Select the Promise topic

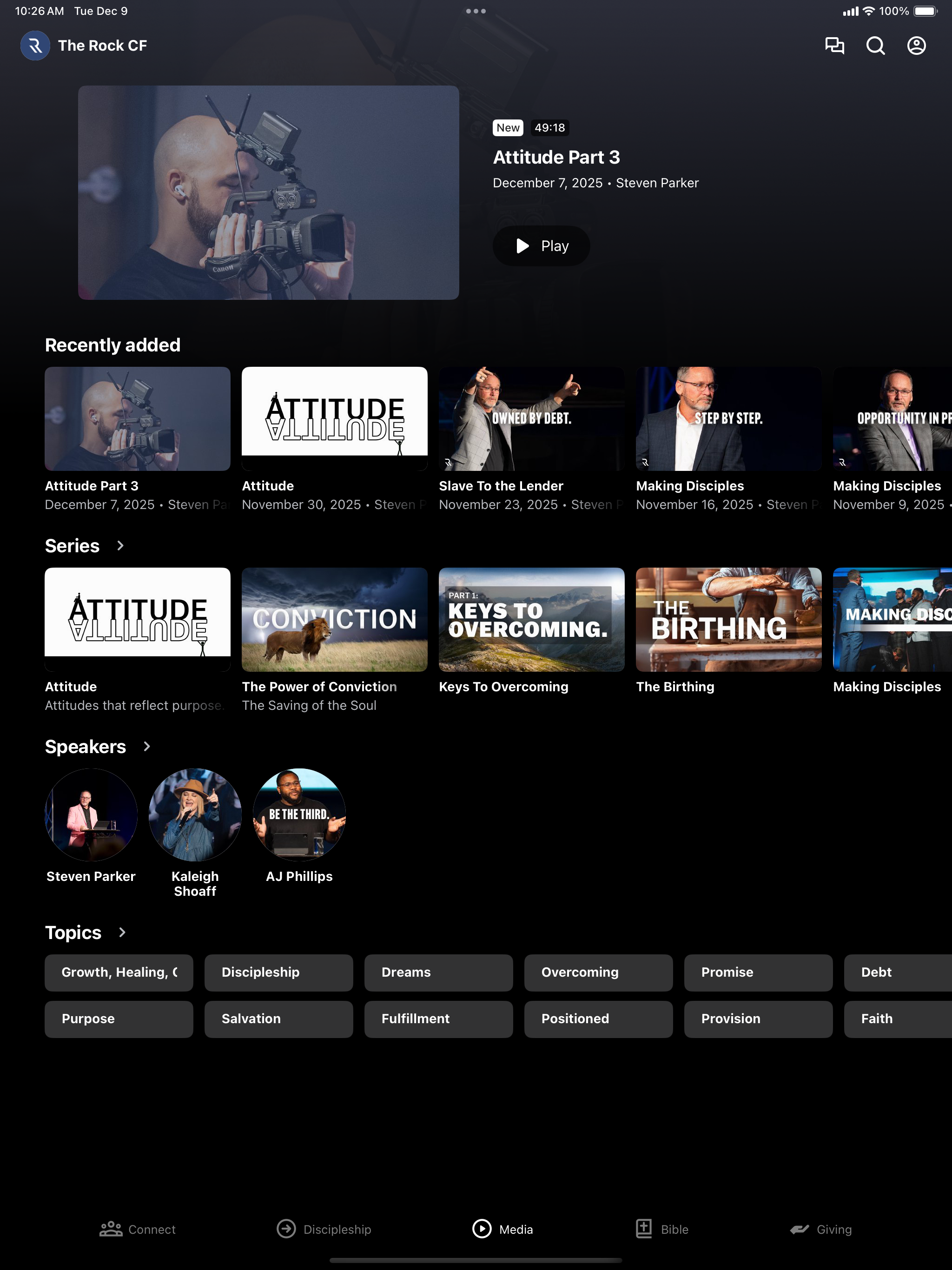(759, 972)
